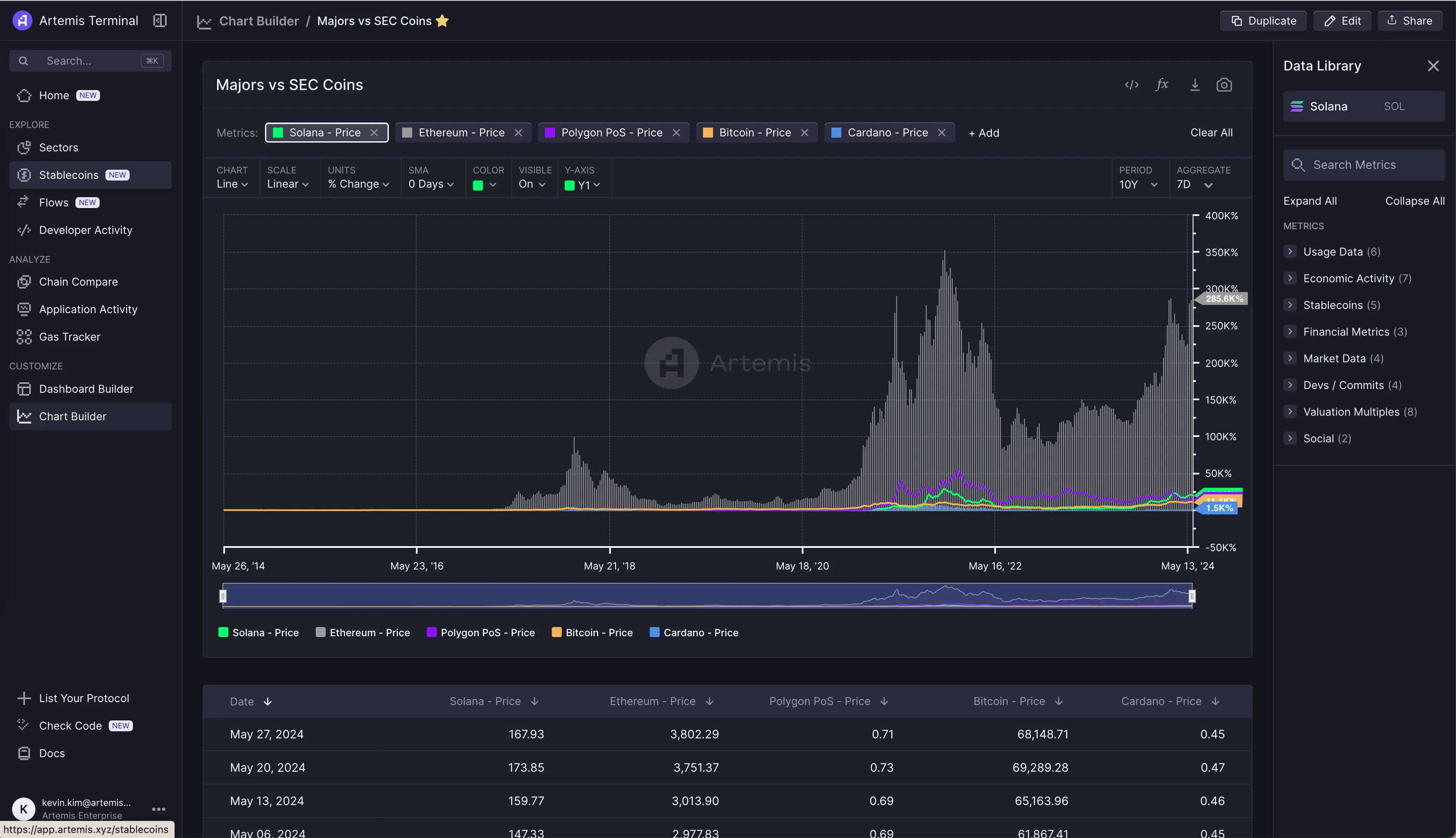
Task: Open Units % Change dropdown
Action: [359, 184]
